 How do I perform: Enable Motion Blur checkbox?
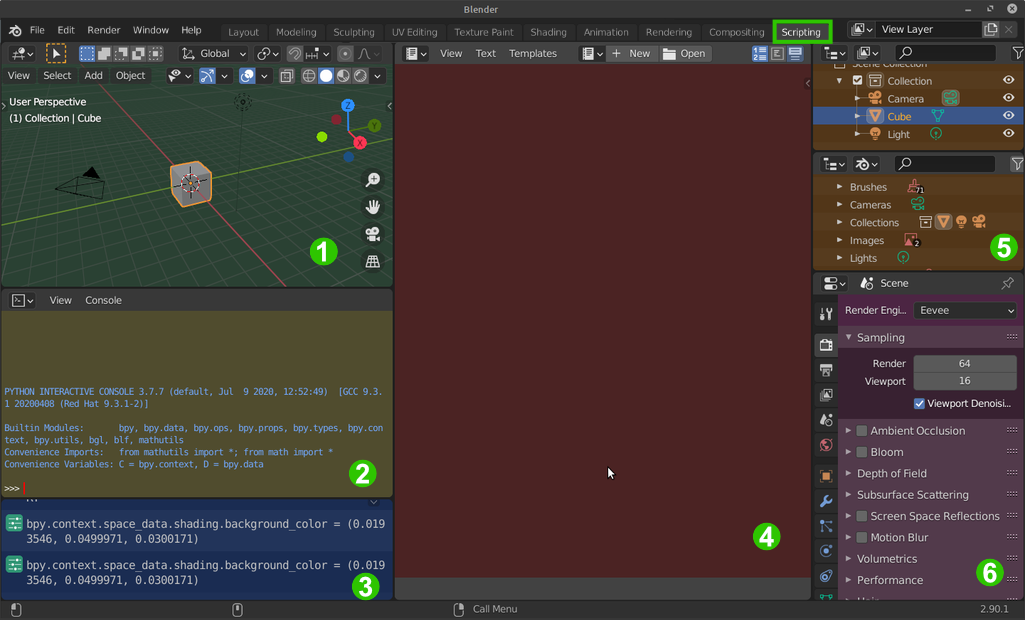pos(862,538)
